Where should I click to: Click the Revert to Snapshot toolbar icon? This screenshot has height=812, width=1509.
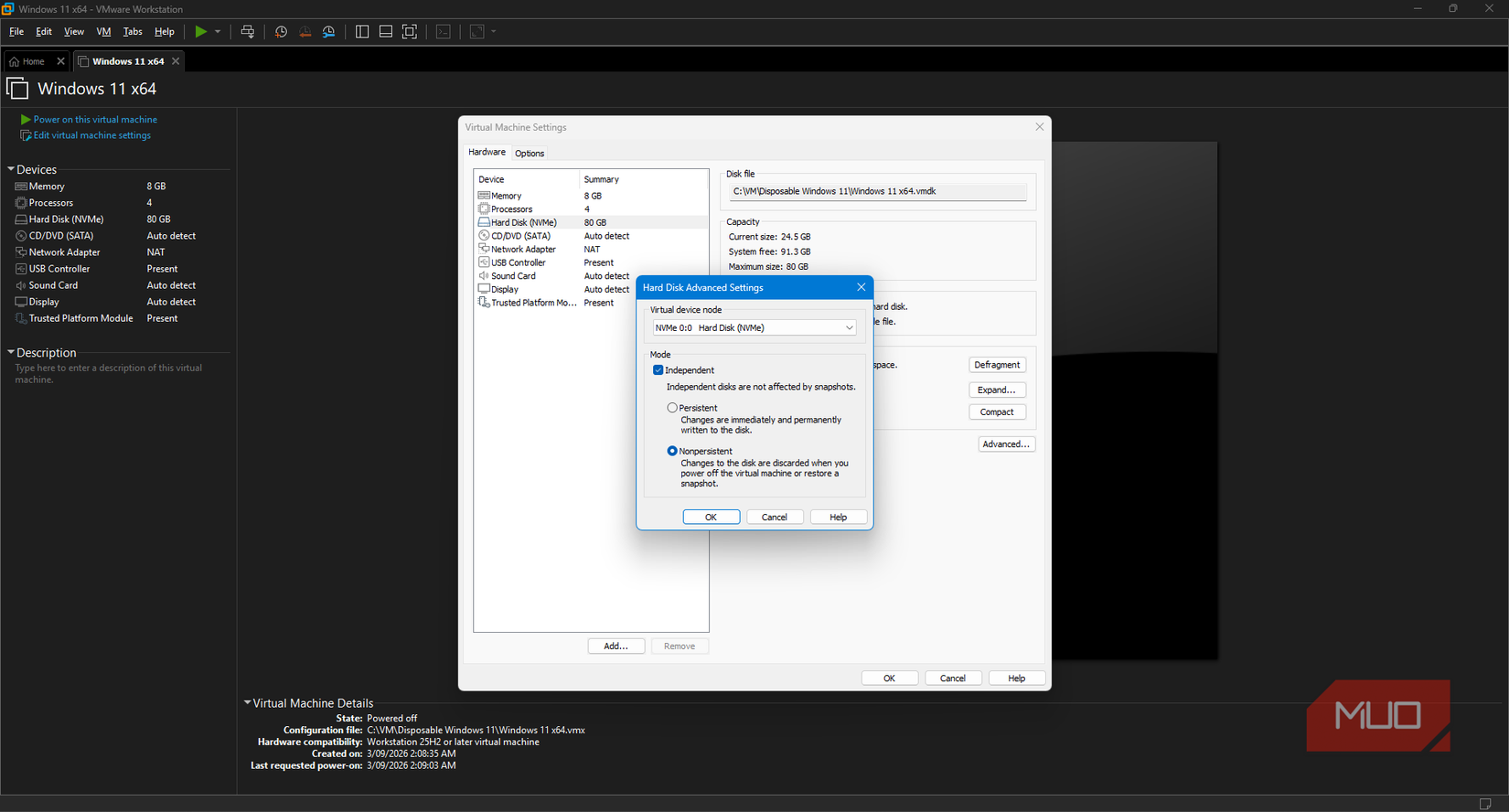click(x=305, y=31)
